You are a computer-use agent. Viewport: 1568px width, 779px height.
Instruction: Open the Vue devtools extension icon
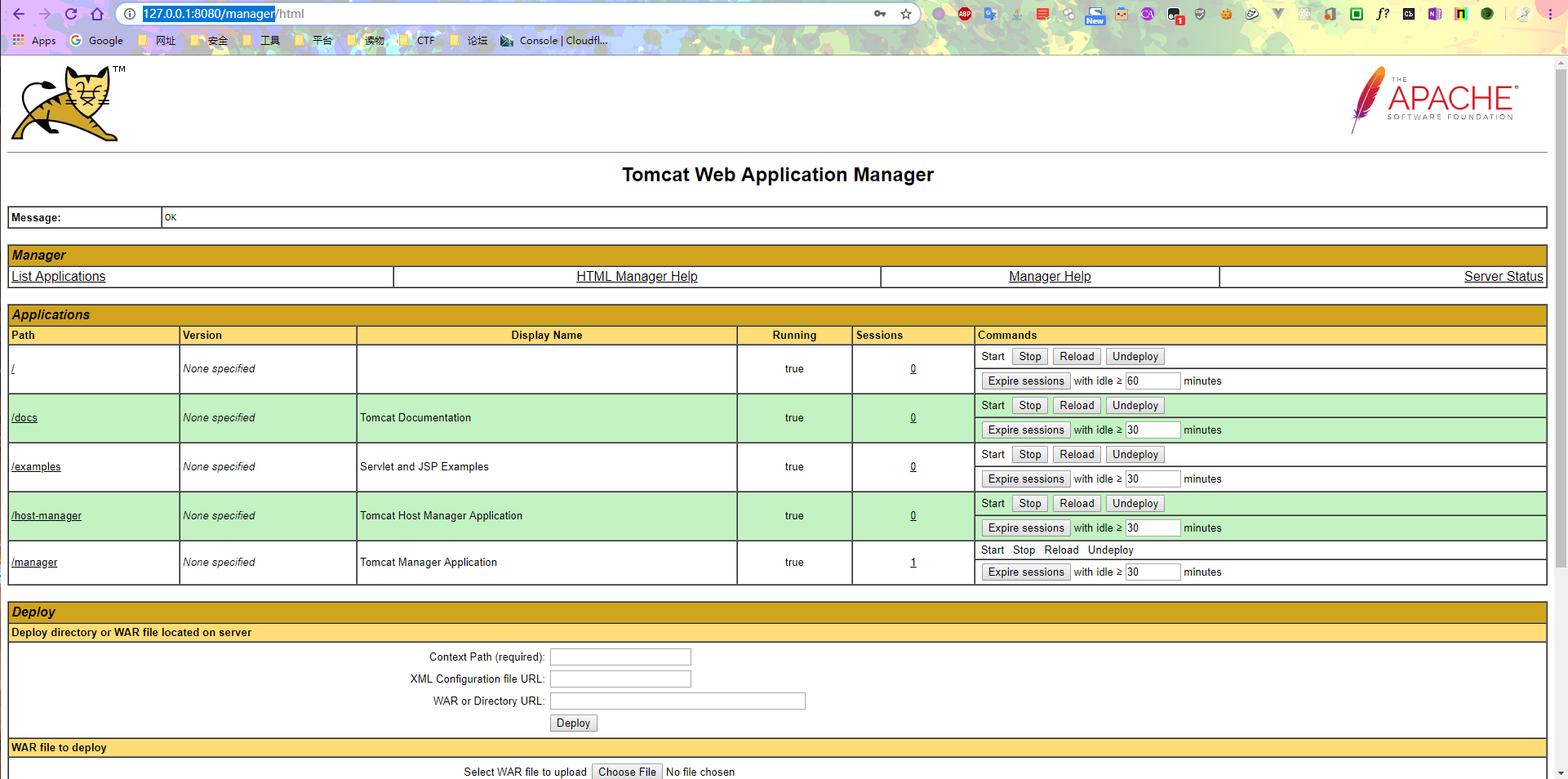coord(1278,14)
